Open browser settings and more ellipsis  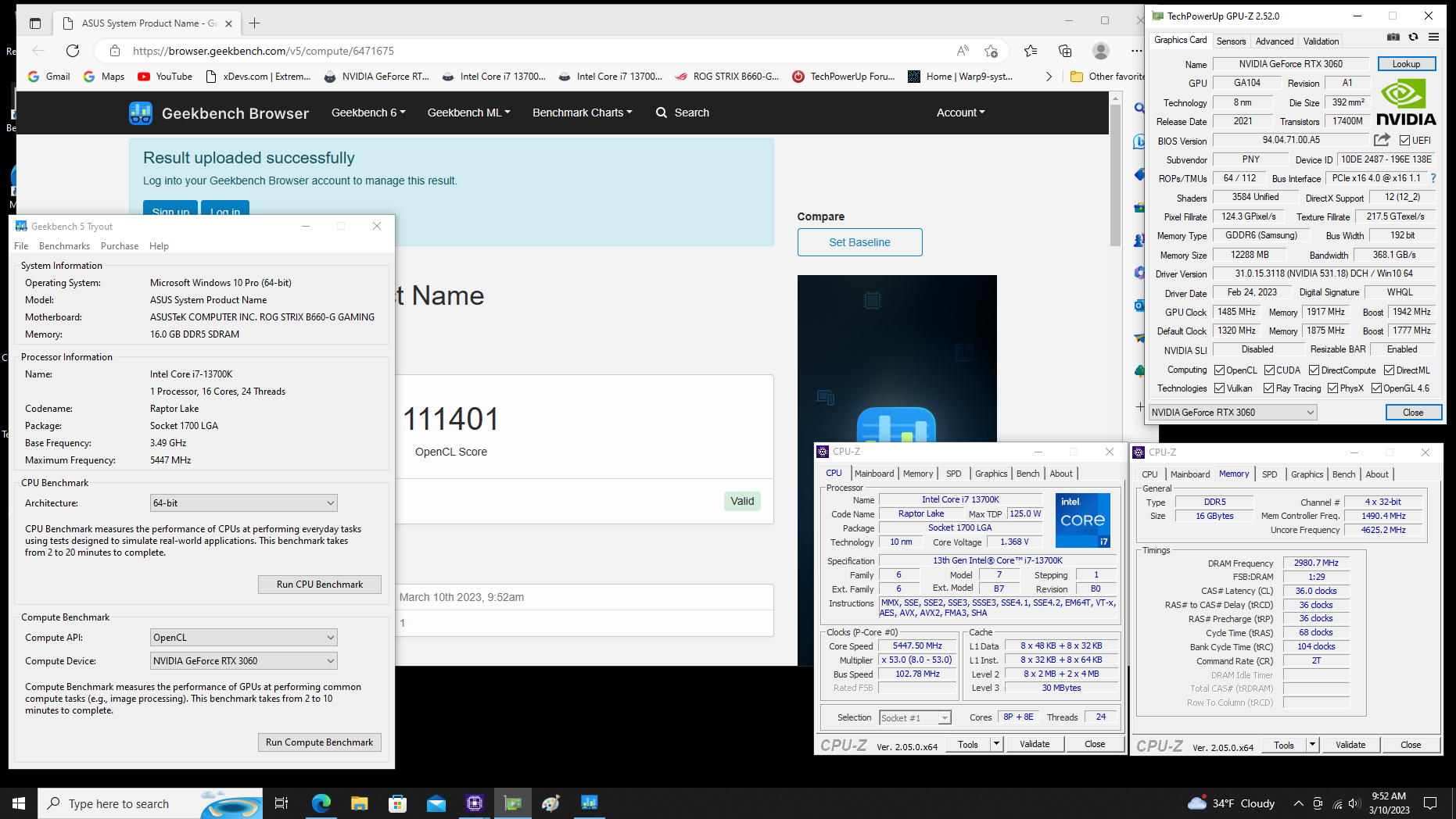[1136, 51]
